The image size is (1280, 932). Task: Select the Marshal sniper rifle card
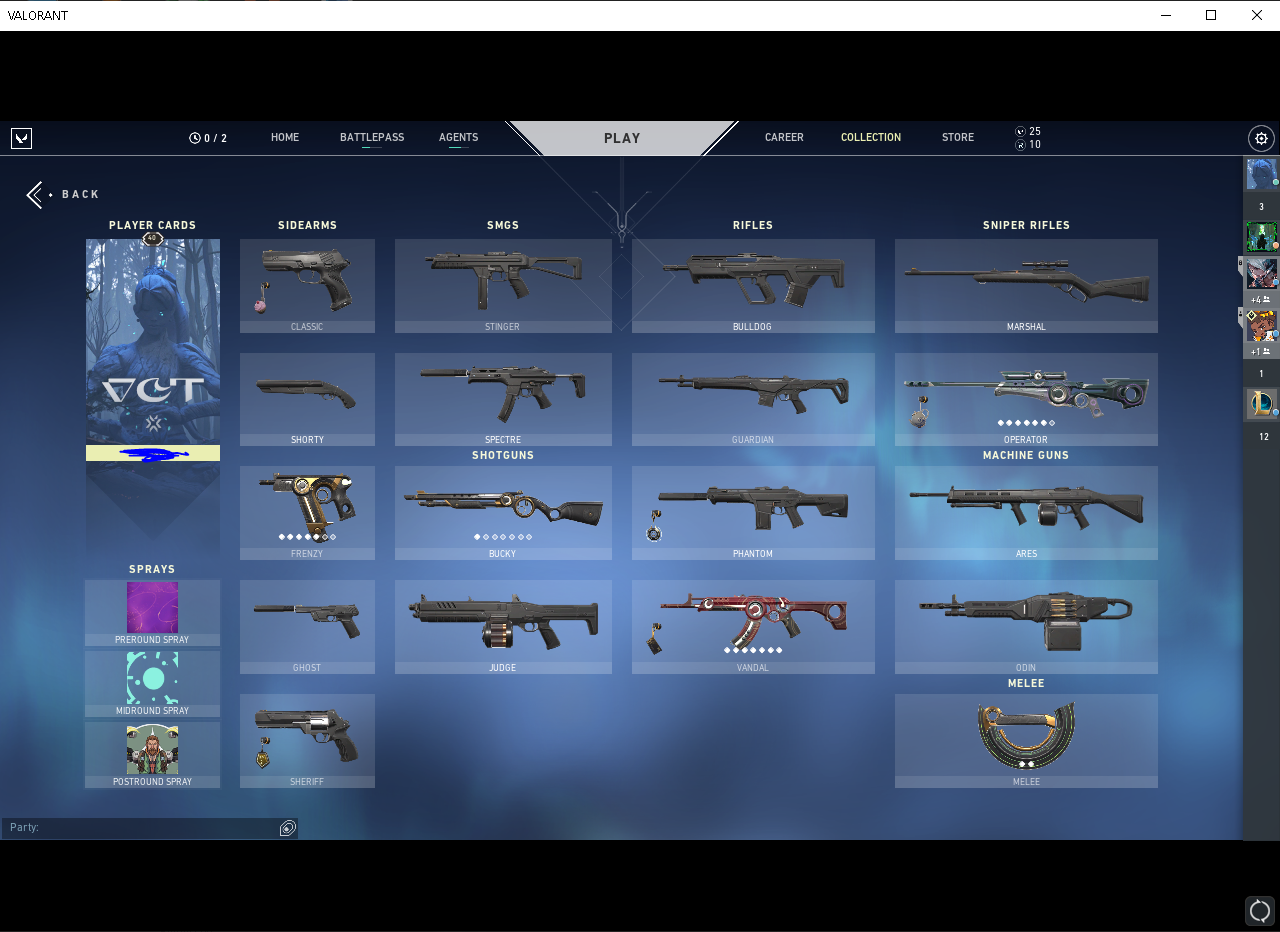tap(1026, 286)
